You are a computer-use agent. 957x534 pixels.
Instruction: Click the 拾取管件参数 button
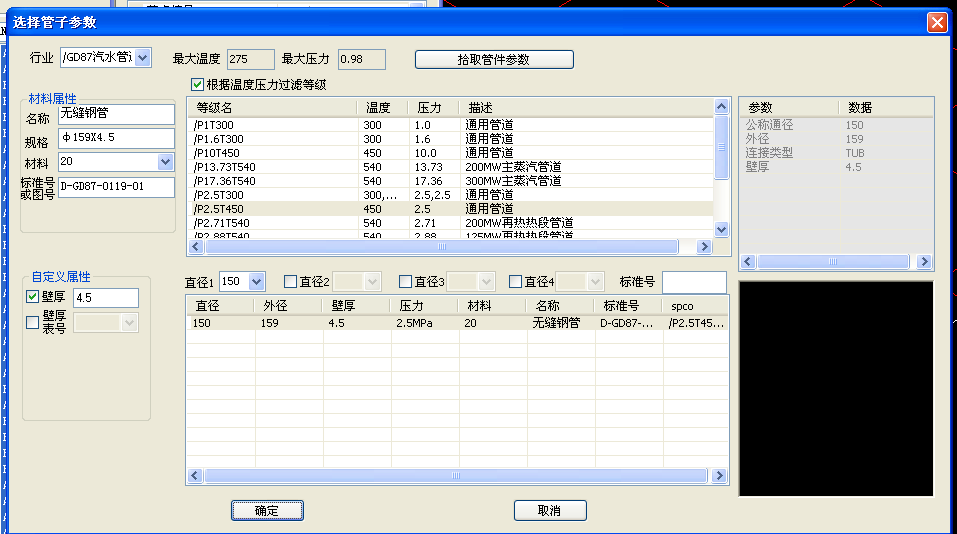[x=494, y=60]
